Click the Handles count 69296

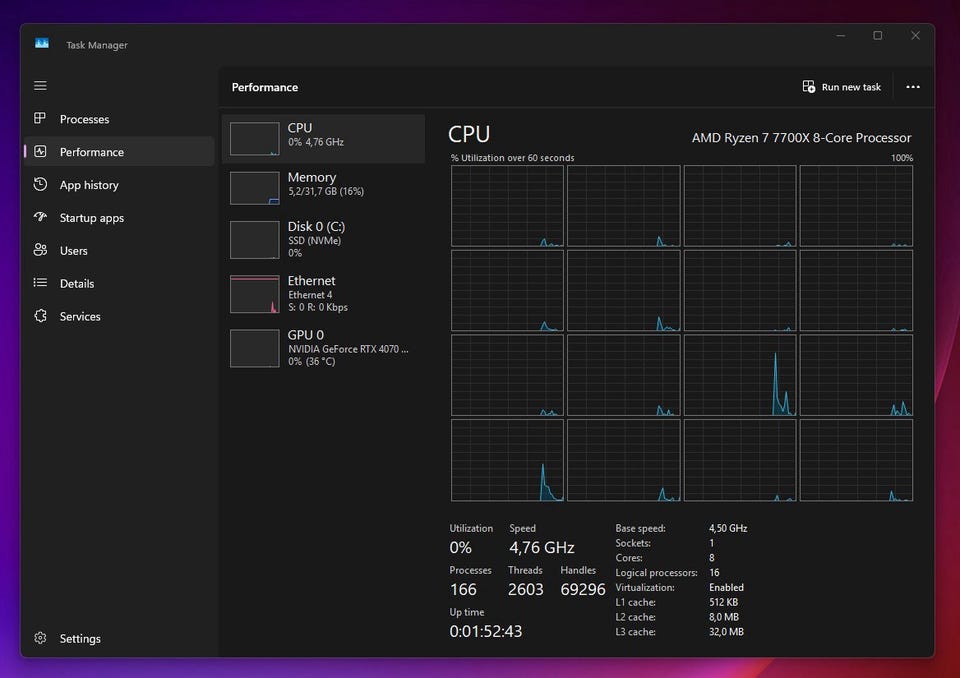[583, 589]
